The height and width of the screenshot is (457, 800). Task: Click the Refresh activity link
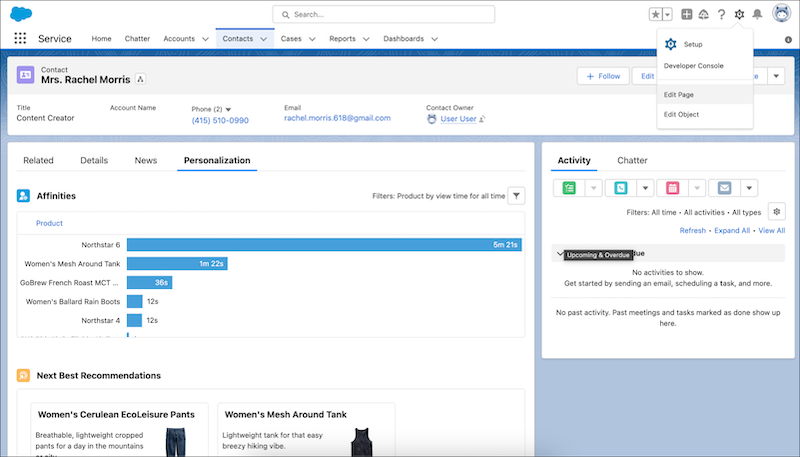click(x=692, y=231)
